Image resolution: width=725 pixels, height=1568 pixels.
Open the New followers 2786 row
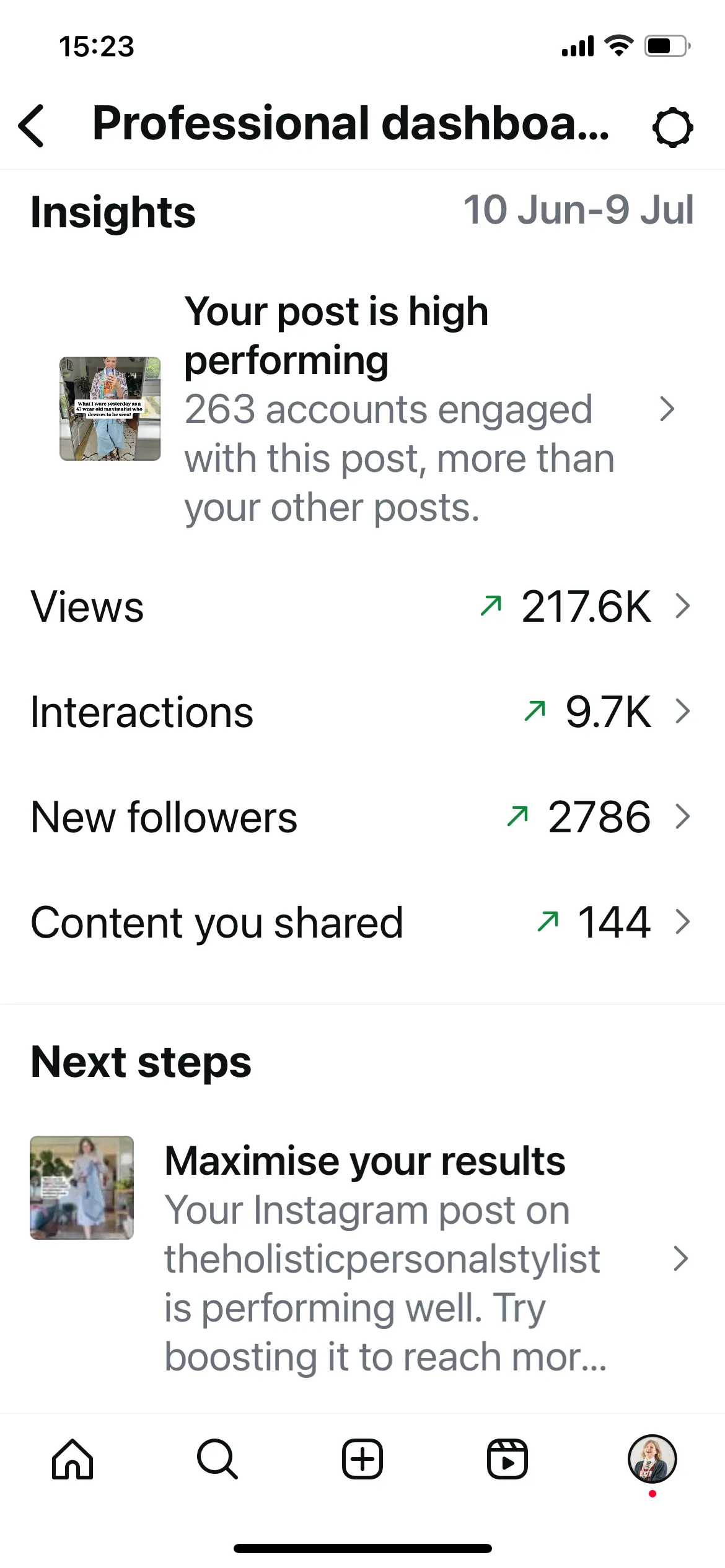coord(362,817)
